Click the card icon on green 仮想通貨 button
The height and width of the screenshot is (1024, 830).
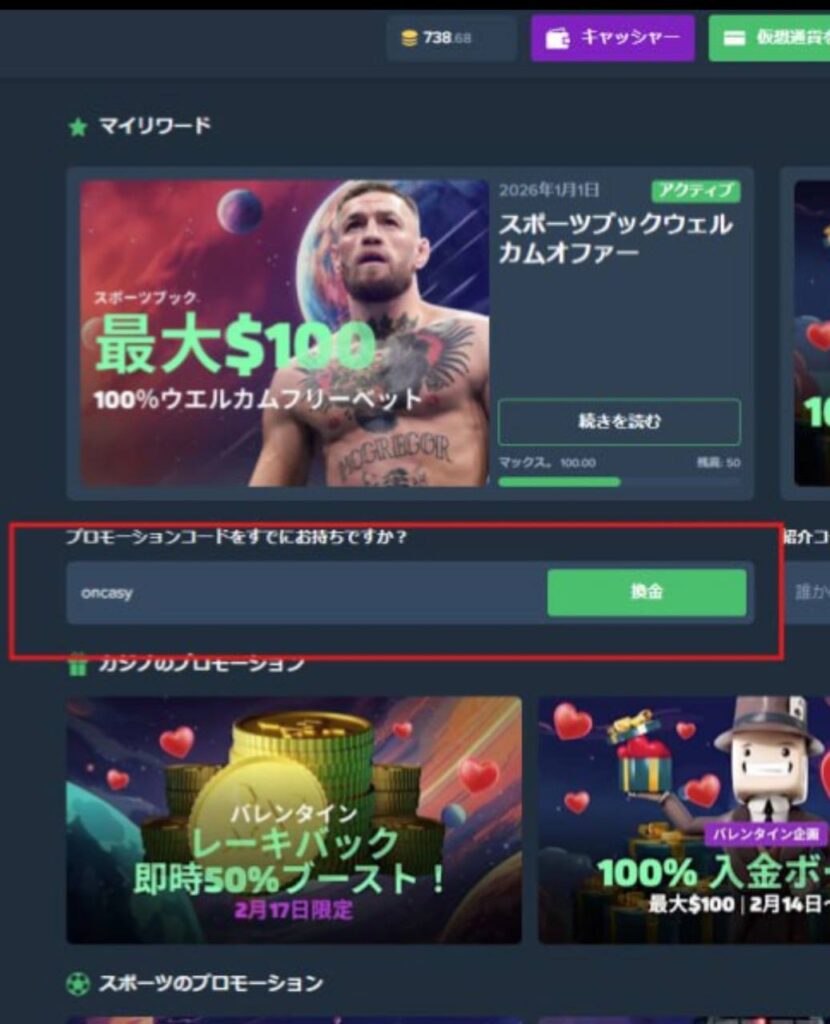pyautogui.click(x=735, y=39)
